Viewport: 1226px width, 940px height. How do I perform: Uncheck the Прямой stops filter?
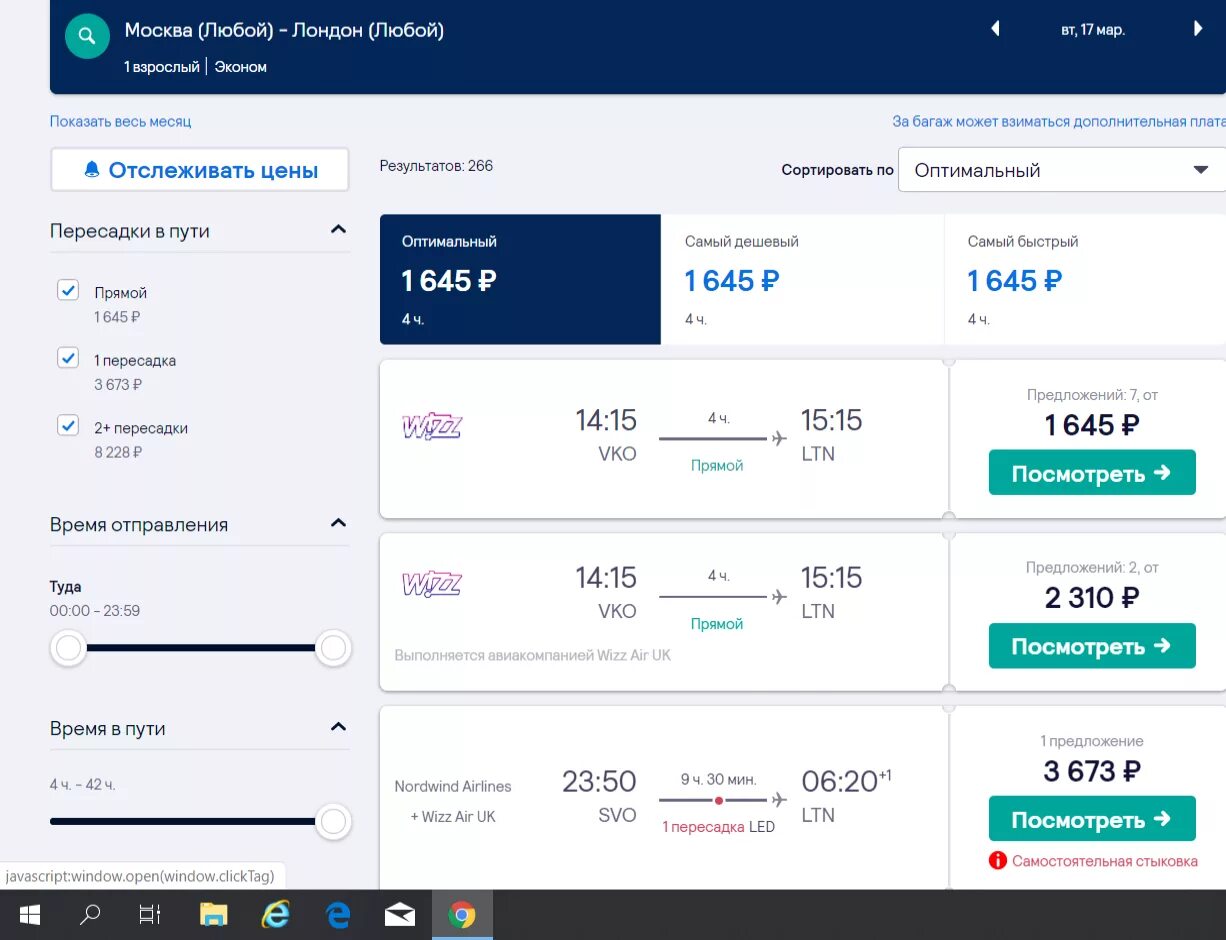(68, 290)
